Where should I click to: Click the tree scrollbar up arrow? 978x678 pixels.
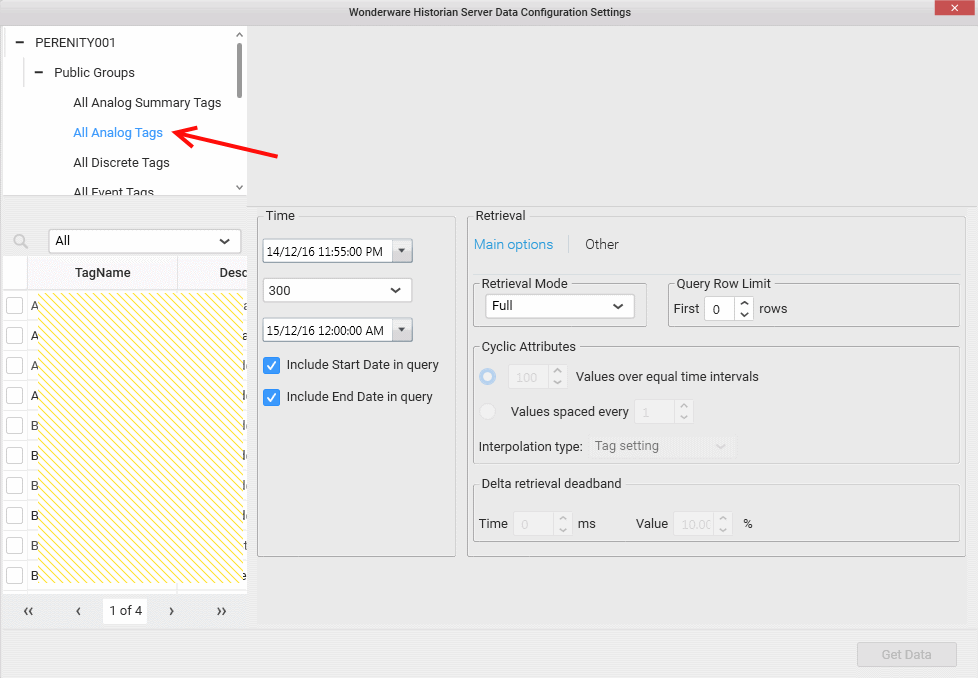click(240, 35)
